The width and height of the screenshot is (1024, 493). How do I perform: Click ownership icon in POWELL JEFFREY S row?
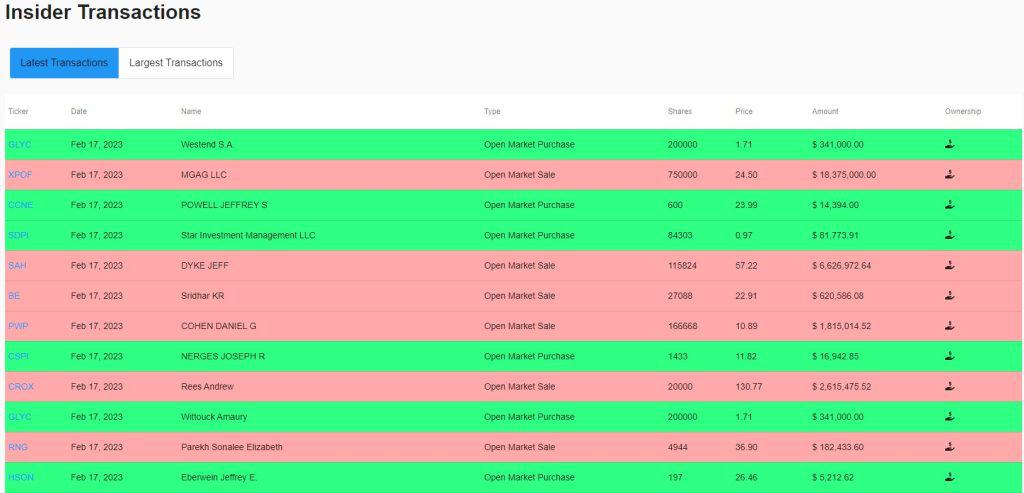click(x=950, y=205)
